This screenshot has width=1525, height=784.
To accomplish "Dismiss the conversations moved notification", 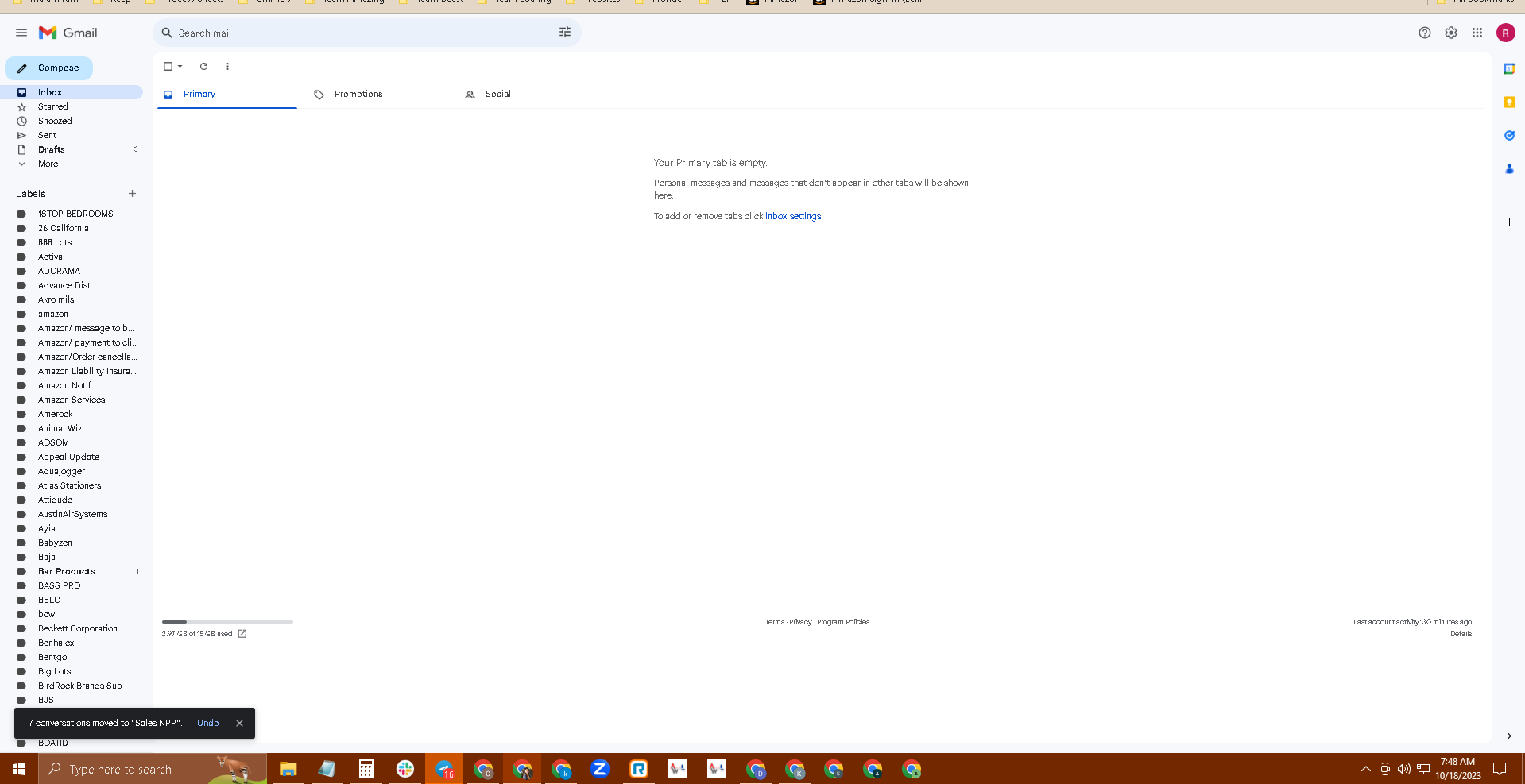I will point(239,723).
